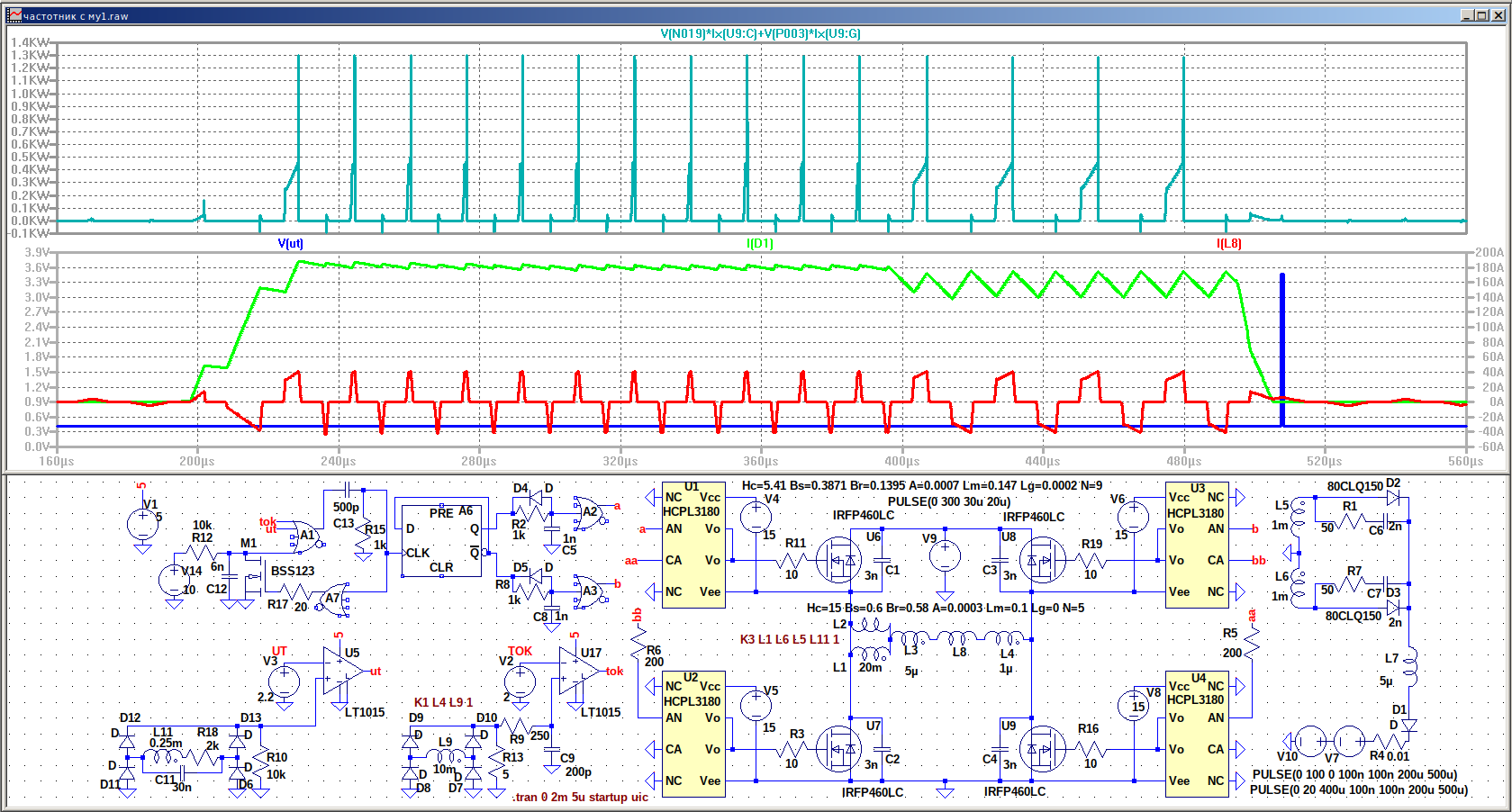The image size is (1512, 812).
Task: Select the R5 200 ohm resistor
Action: coord(1251,643)
